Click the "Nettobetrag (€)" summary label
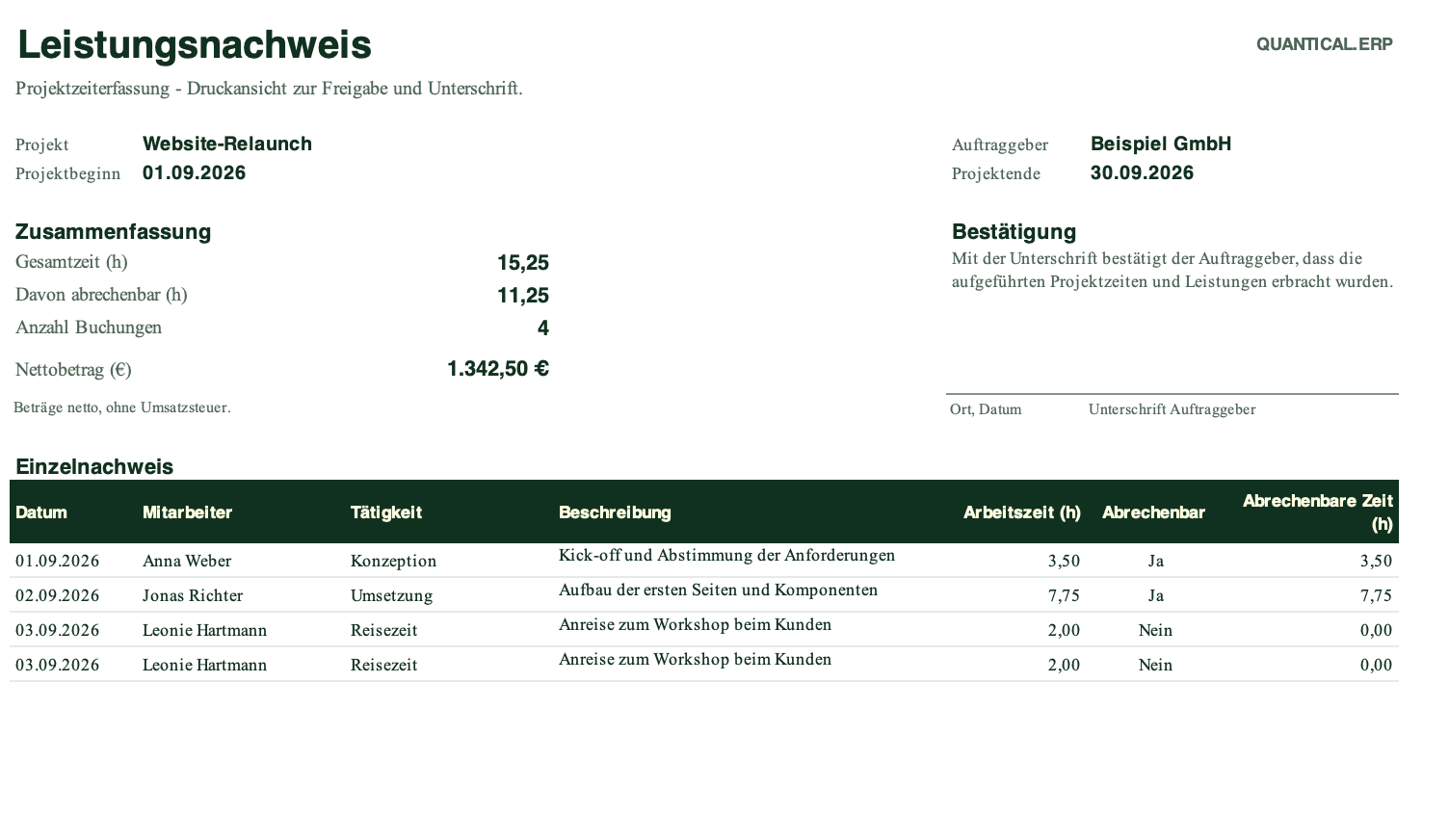 [73, 370]
